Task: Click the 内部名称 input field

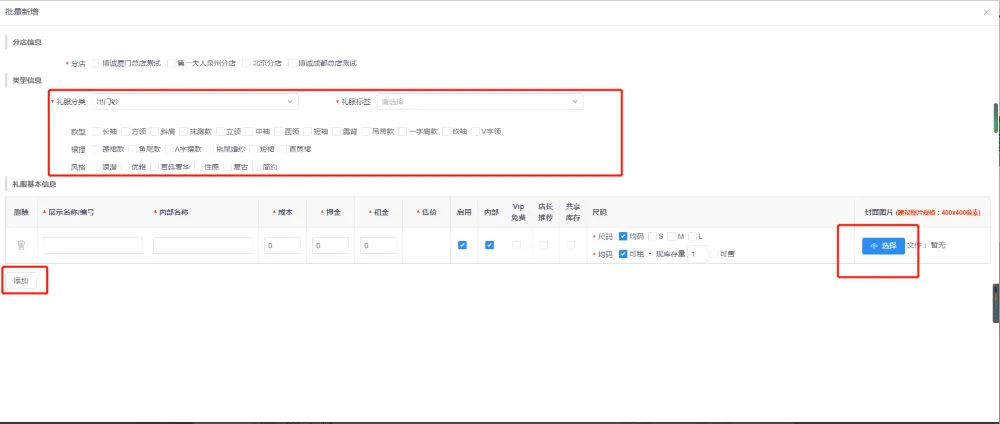Action: [x=203, y=245]
